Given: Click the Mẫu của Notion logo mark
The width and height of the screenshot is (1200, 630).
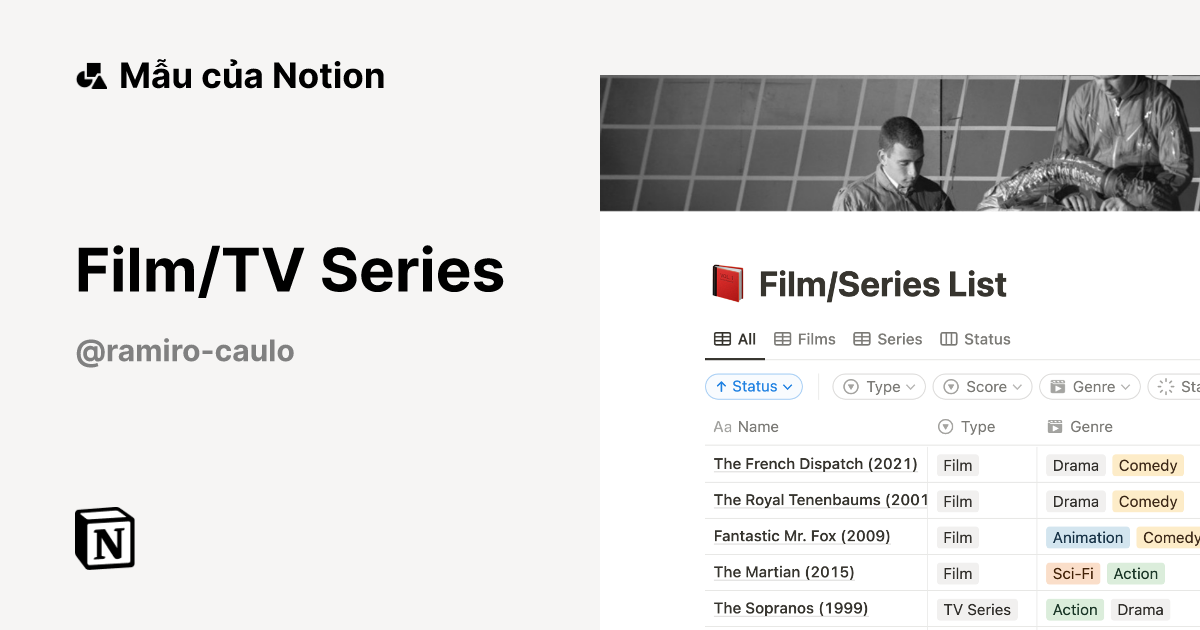Looking at the screenshot, I should point(91,73).
